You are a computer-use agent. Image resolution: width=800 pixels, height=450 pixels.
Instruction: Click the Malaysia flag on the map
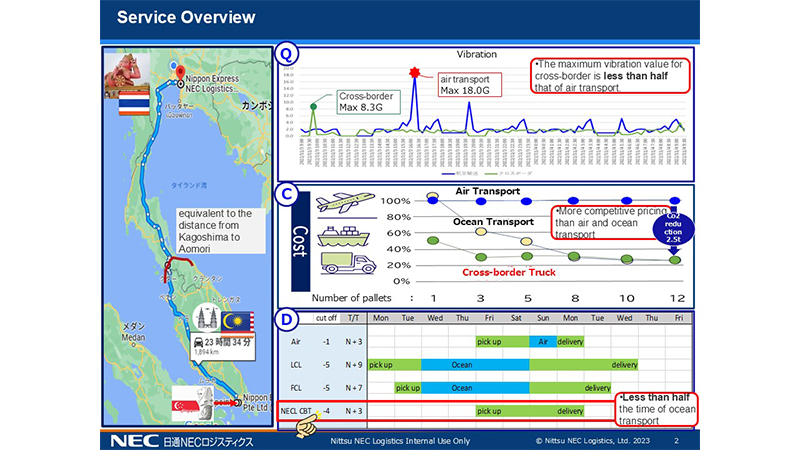[x=238, y=322]
